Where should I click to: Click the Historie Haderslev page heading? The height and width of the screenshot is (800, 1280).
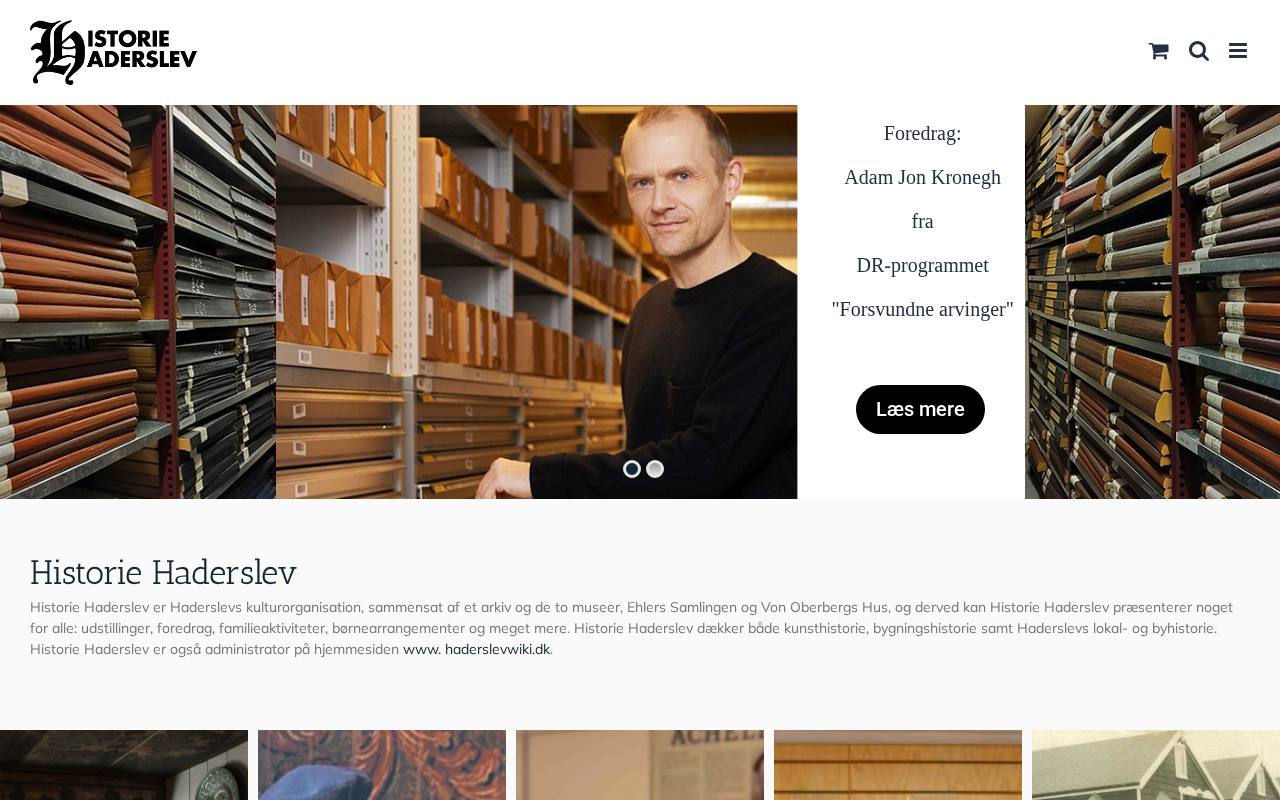click(163, 573)
